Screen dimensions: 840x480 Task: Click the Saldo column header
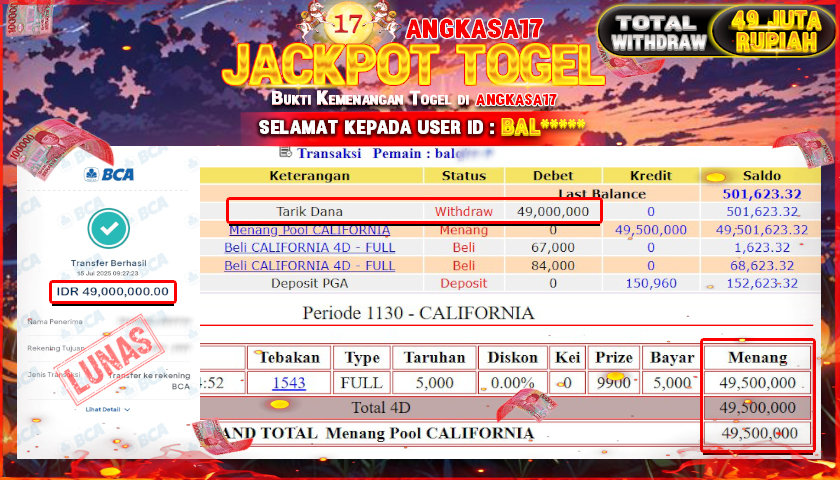762,176
